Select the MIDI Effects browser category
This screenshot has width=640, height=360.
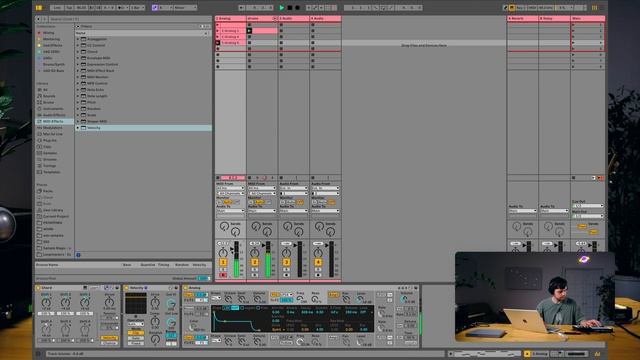pyautogui.click(x=53, y=121)
